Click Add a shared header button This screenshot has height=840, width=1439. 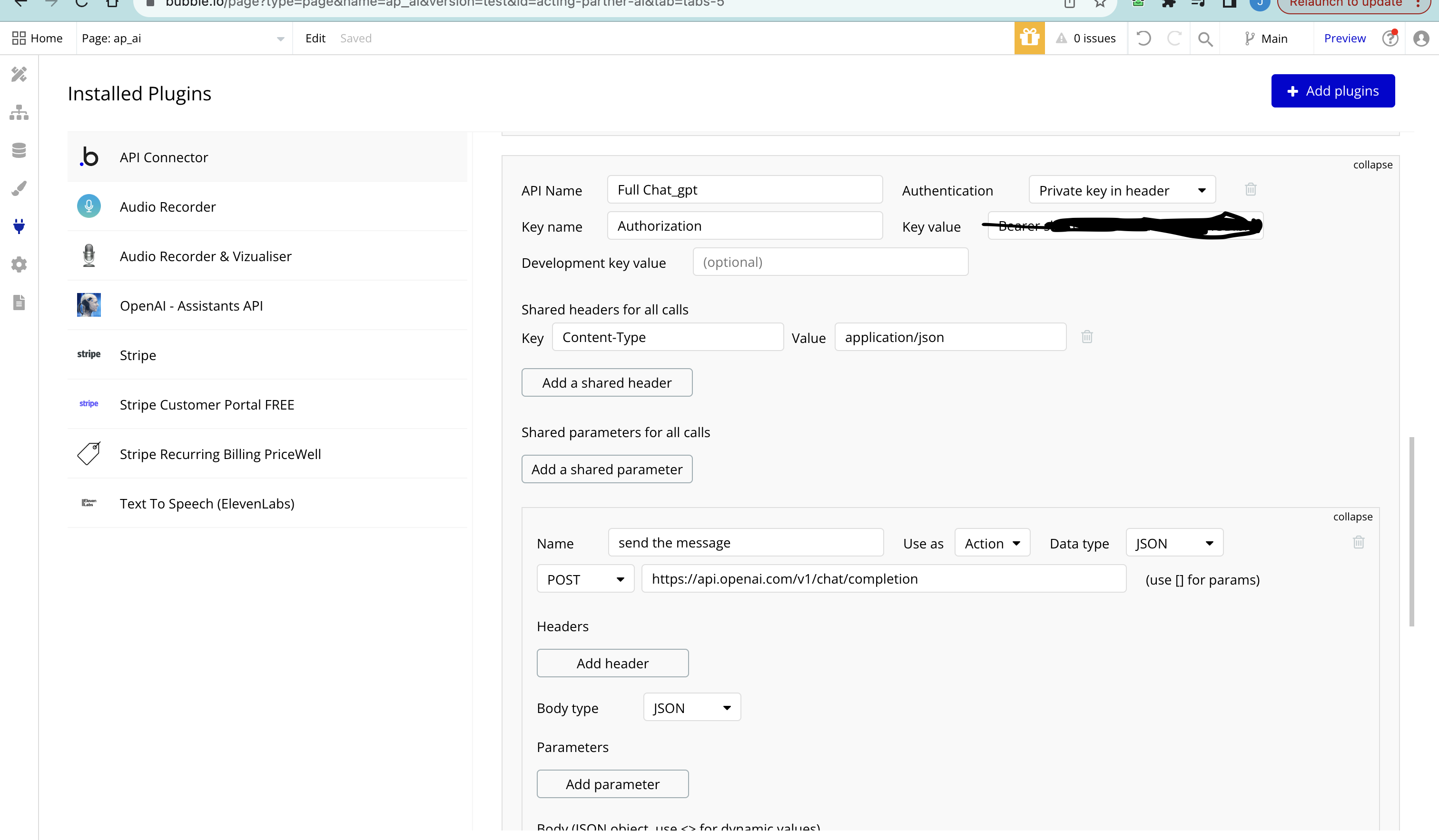(606, 382)
